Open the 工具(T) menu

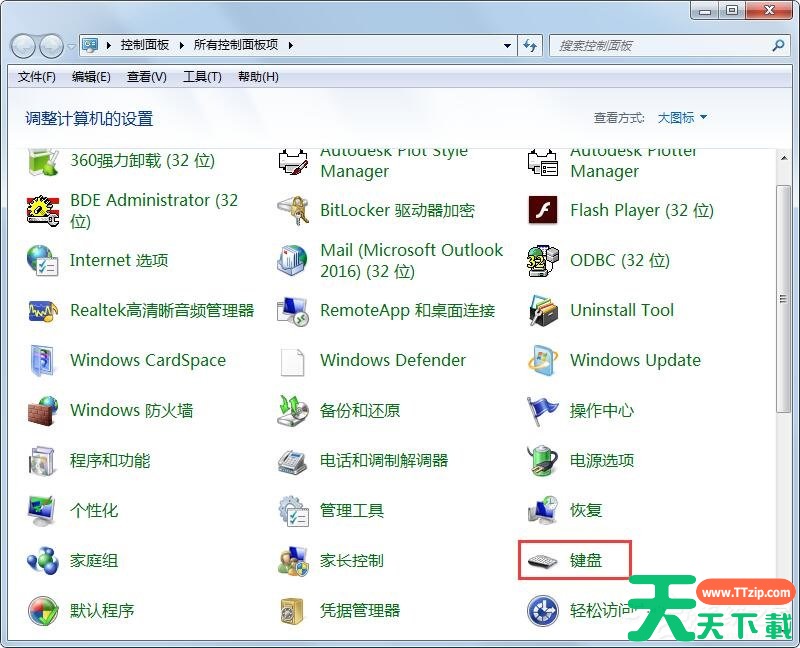(x=203, y=77)
